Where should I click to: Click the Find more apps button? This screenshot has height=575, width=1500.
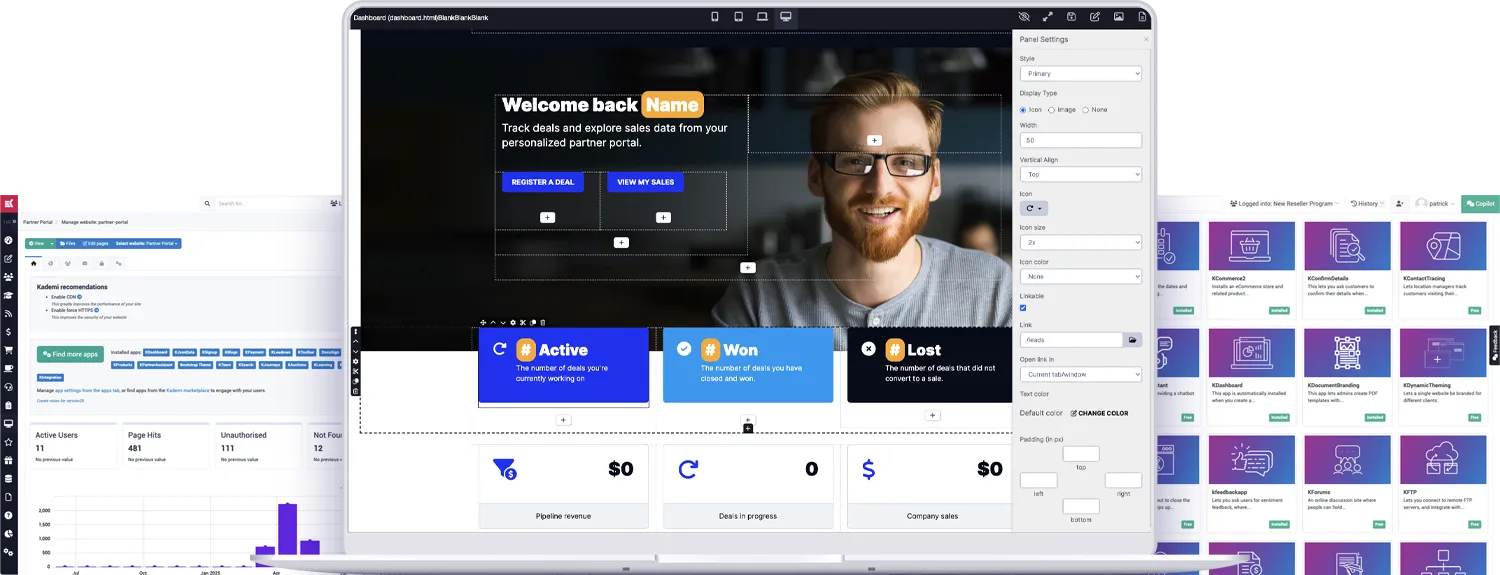70,354
